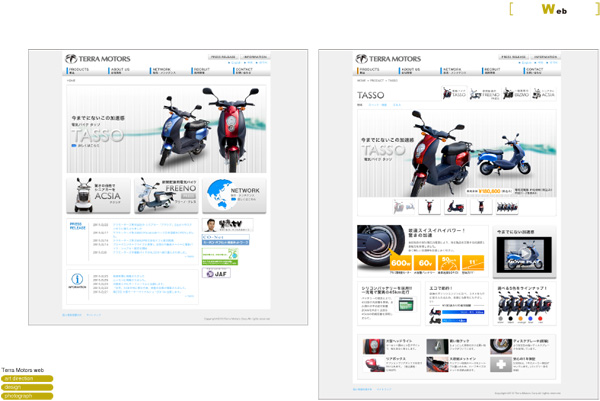Choose the blue color swatch
The height and width of the screenshot is (401, 600).
(530, 318)
